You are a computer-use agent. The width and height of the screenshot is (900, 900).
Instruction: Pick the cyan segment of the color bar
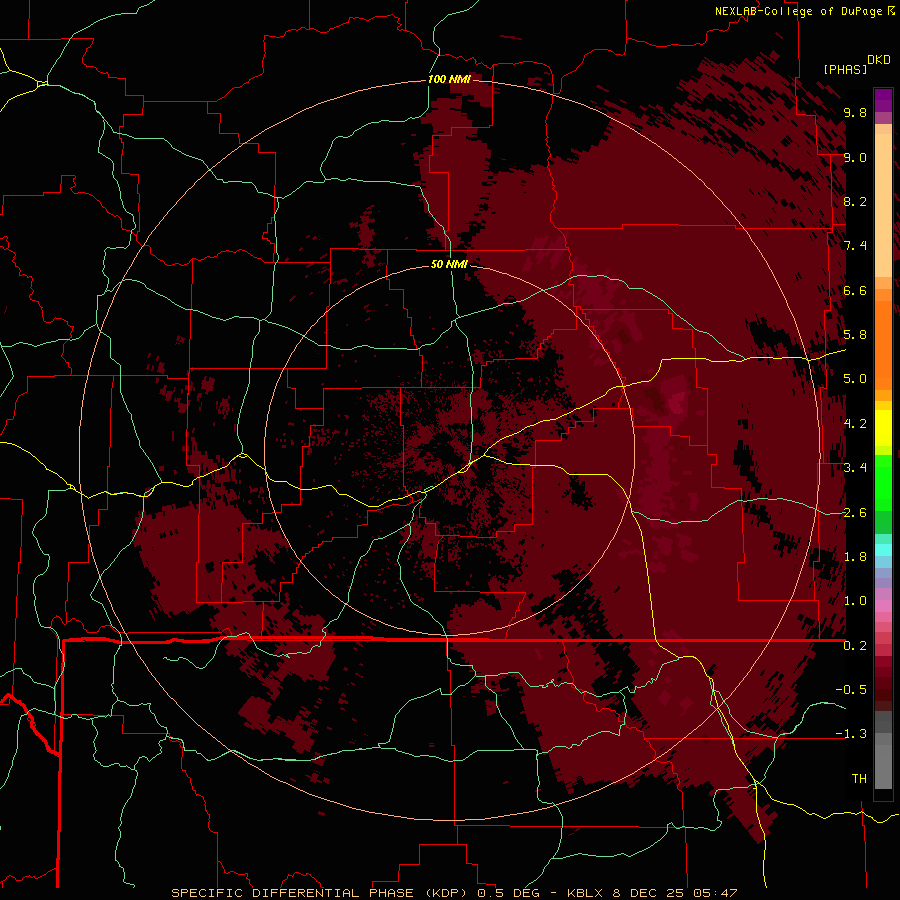(x=883, y=550)
